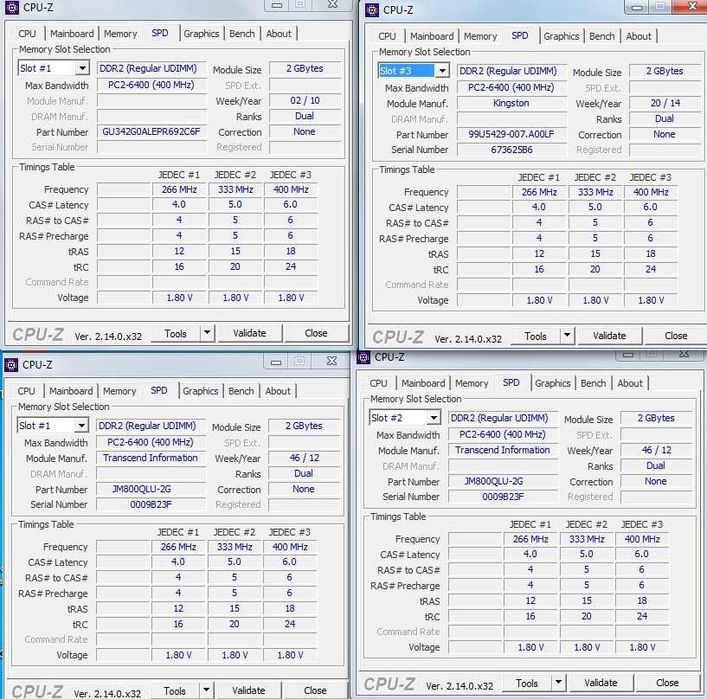Open Graphics tab in Slot #2 window

tap(553, 384)
